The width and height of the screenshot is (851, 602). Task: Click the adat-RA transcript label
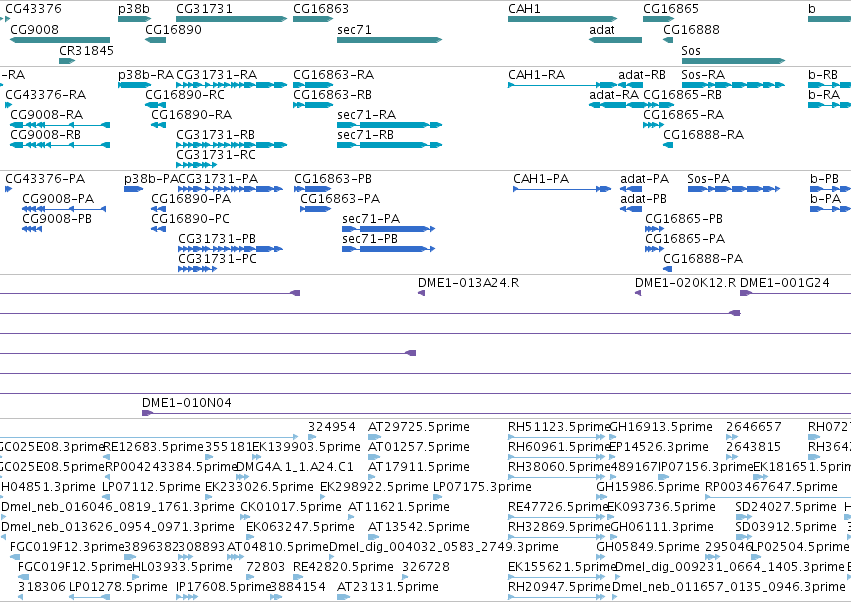point(614,94)
